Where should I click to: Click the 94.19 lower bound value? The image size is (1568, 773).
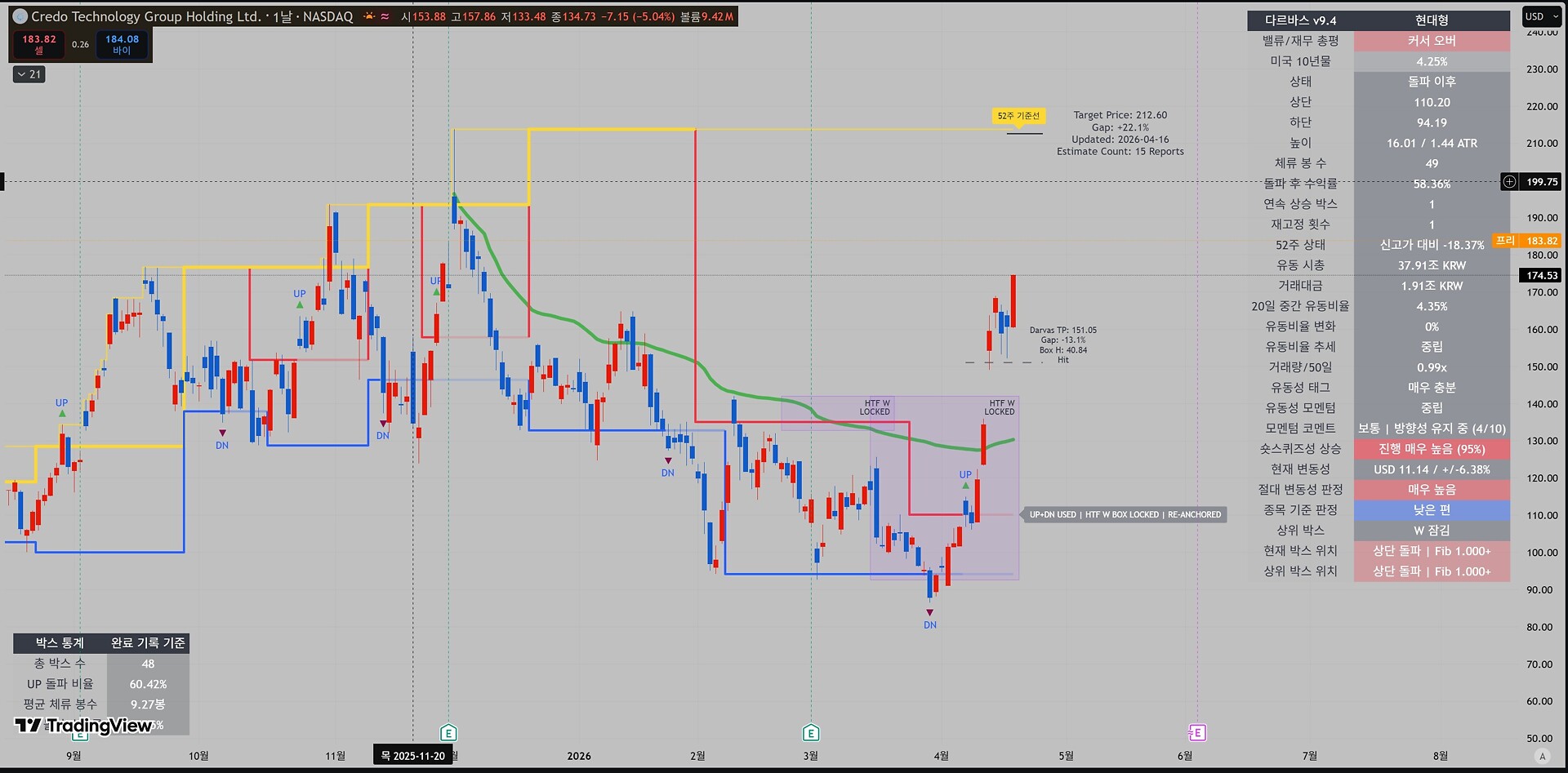tap(1432, 122)
